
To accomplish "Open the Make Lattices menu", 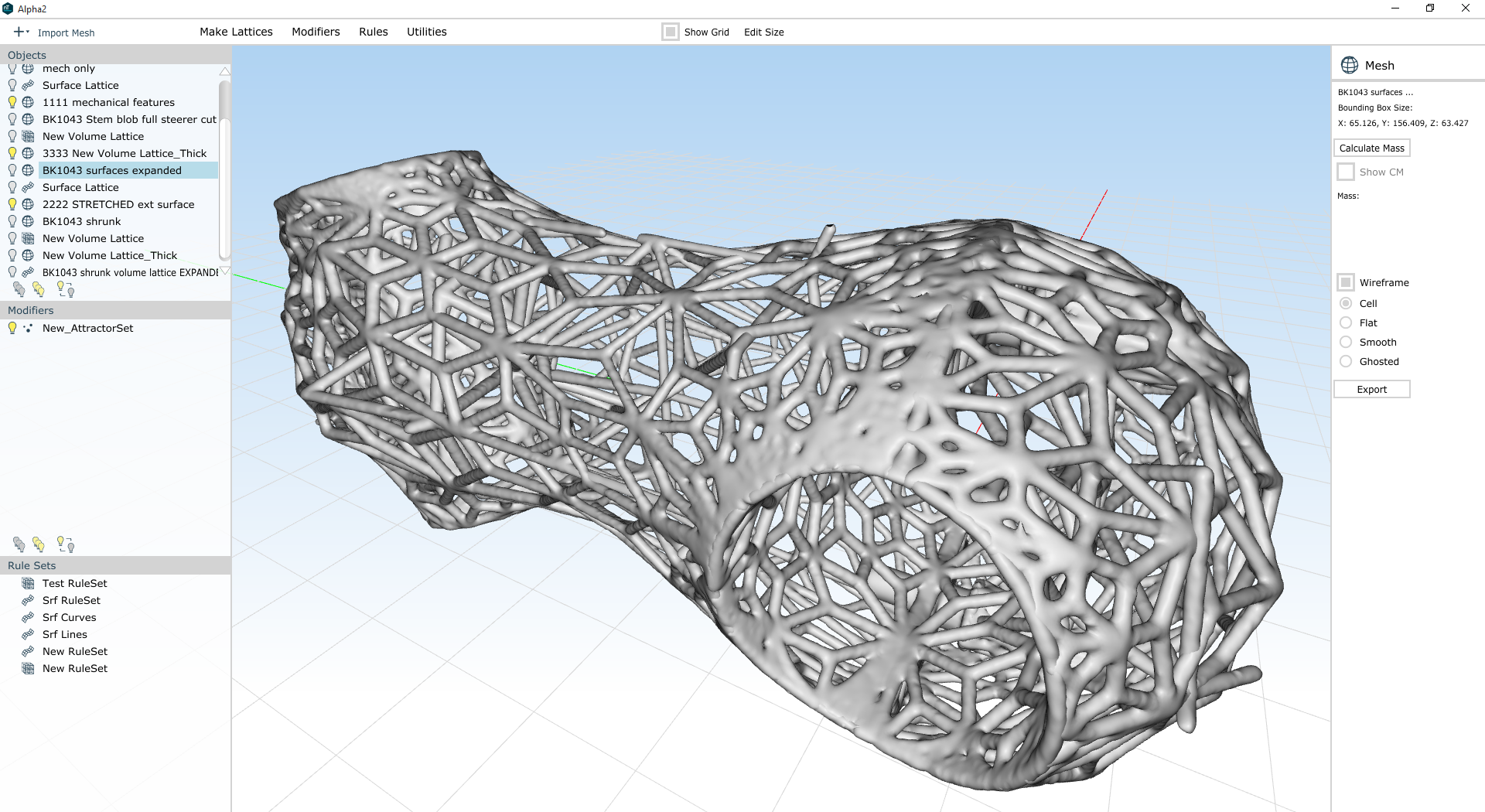I will point(236,32).
